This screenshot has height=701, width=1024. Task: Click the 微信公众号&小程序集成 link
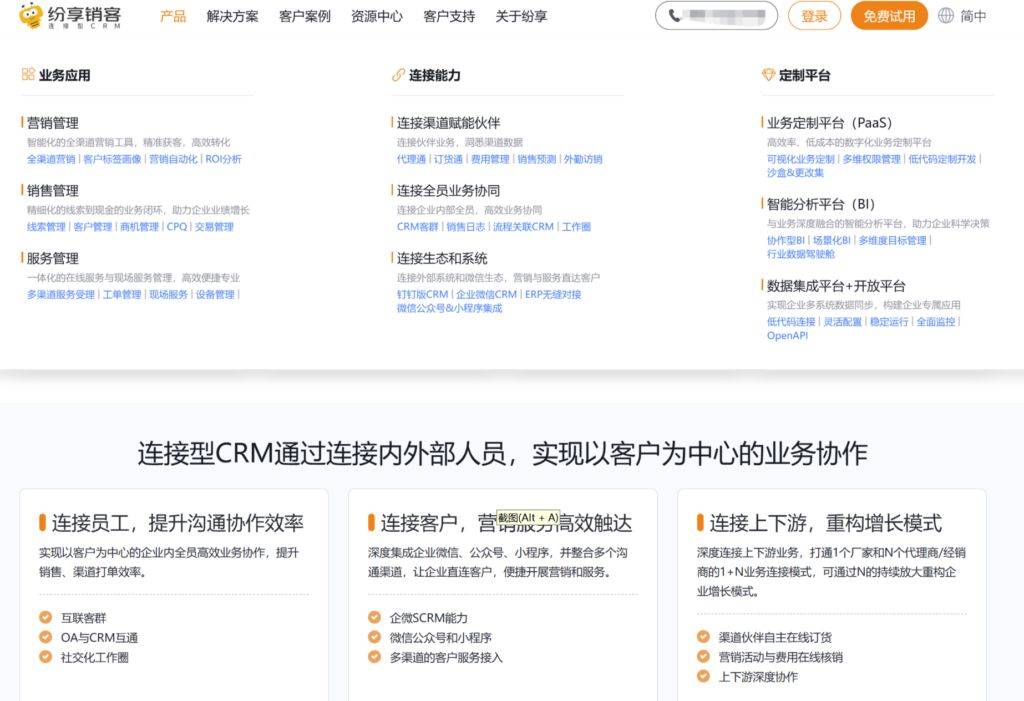click(449, 308)
